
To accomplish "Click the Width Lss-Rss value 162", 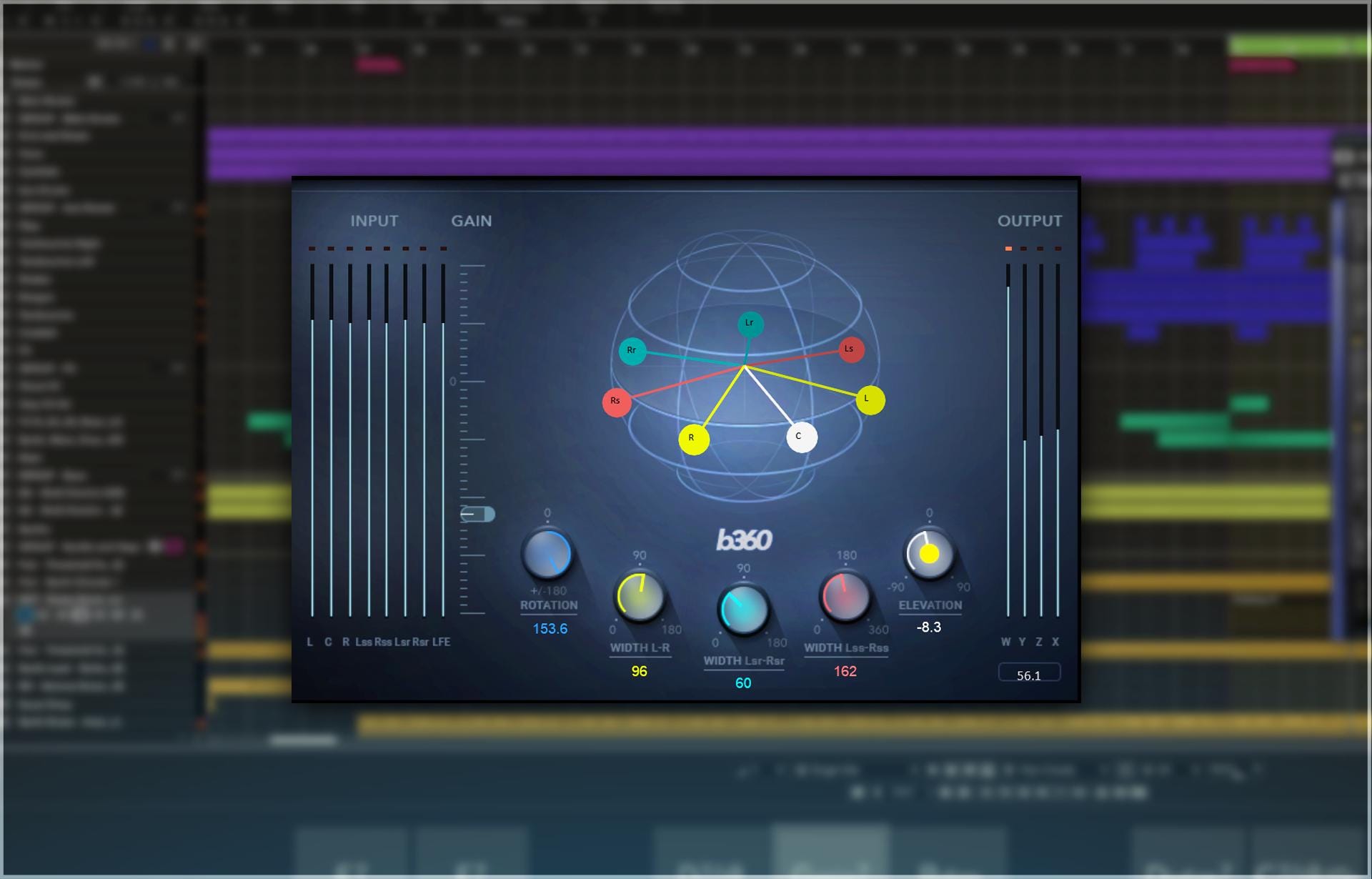I will [x=845, y=671].
